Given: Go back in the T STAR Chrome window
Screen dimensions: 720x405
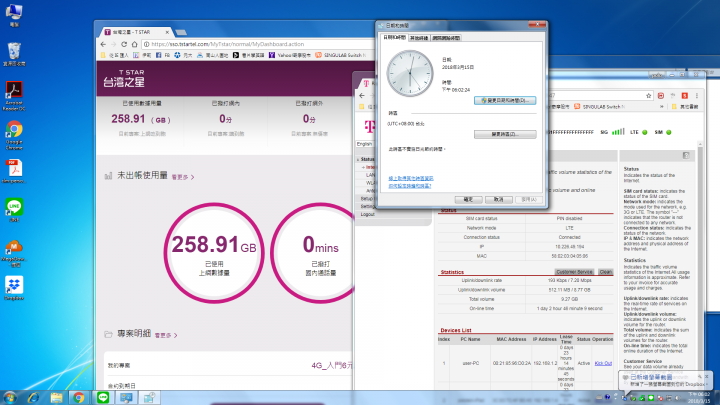Looking at the screenshot, I should [103, 44].
